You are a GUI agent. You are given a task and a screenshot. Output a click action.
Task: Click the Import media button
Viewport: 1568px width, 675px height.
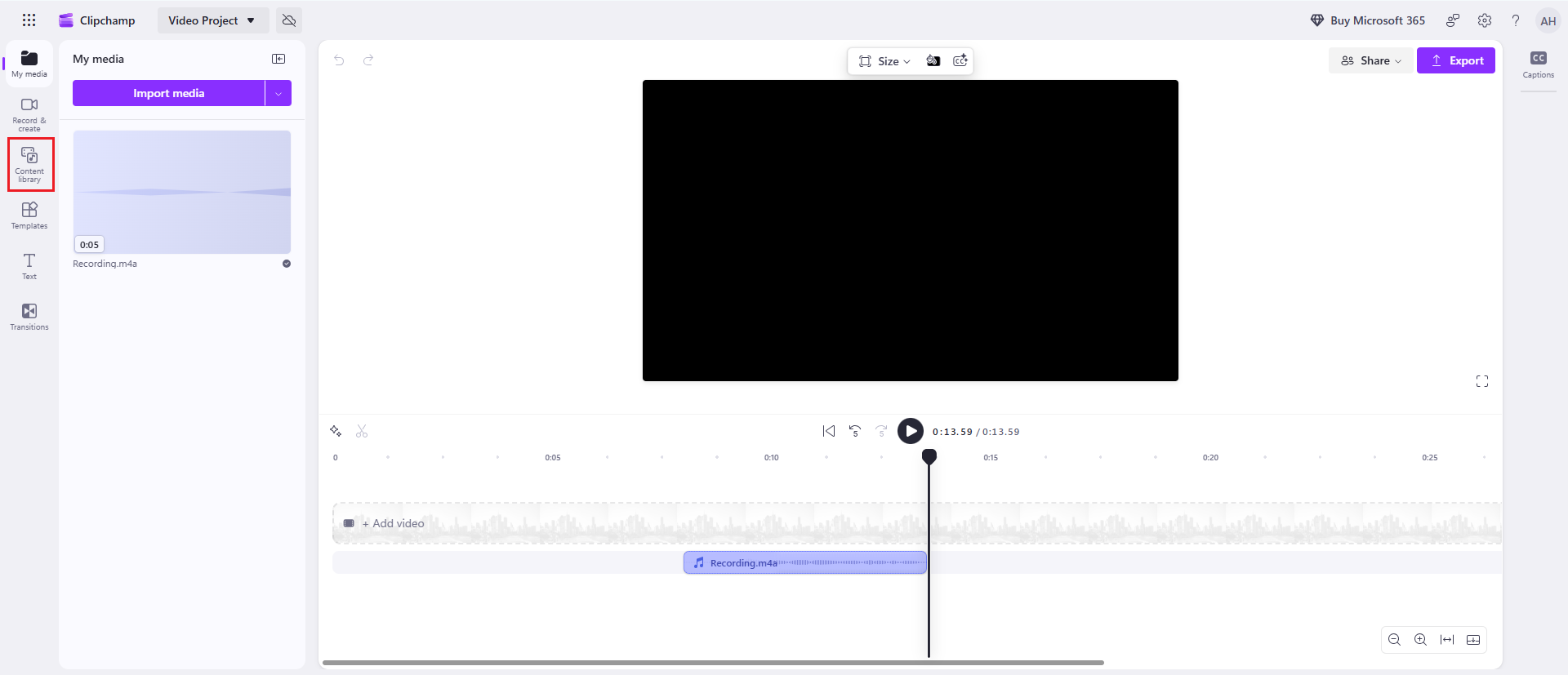(168, 93)
